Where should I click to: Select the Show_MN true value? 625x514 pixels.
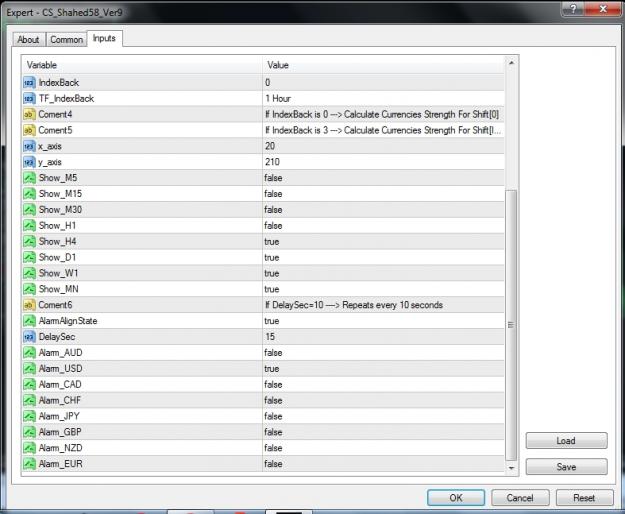click(x=271, y=289)
